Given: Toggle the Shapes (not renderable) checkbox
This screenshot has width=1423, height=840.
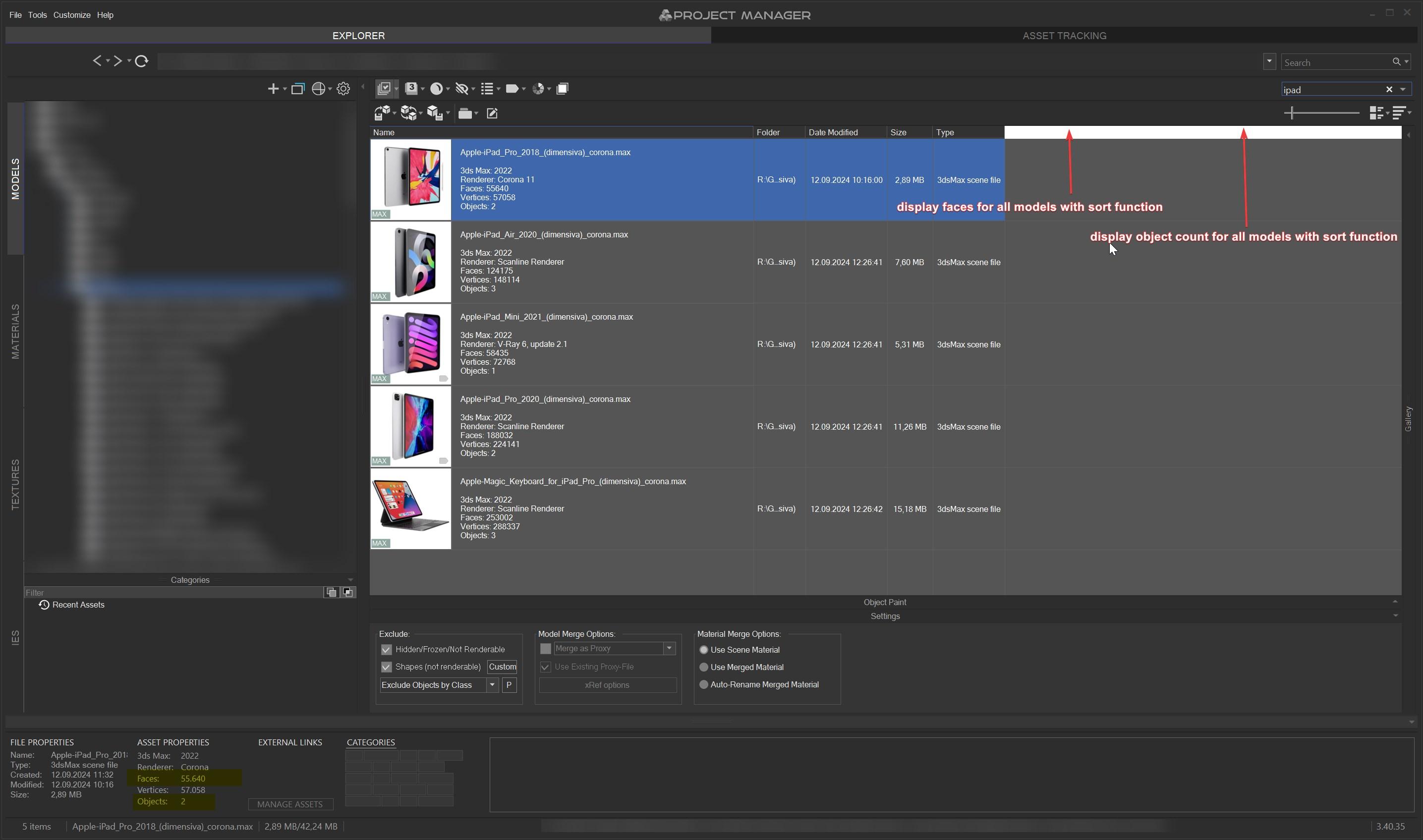Looking at the screenshot, I should coord(387,667).
